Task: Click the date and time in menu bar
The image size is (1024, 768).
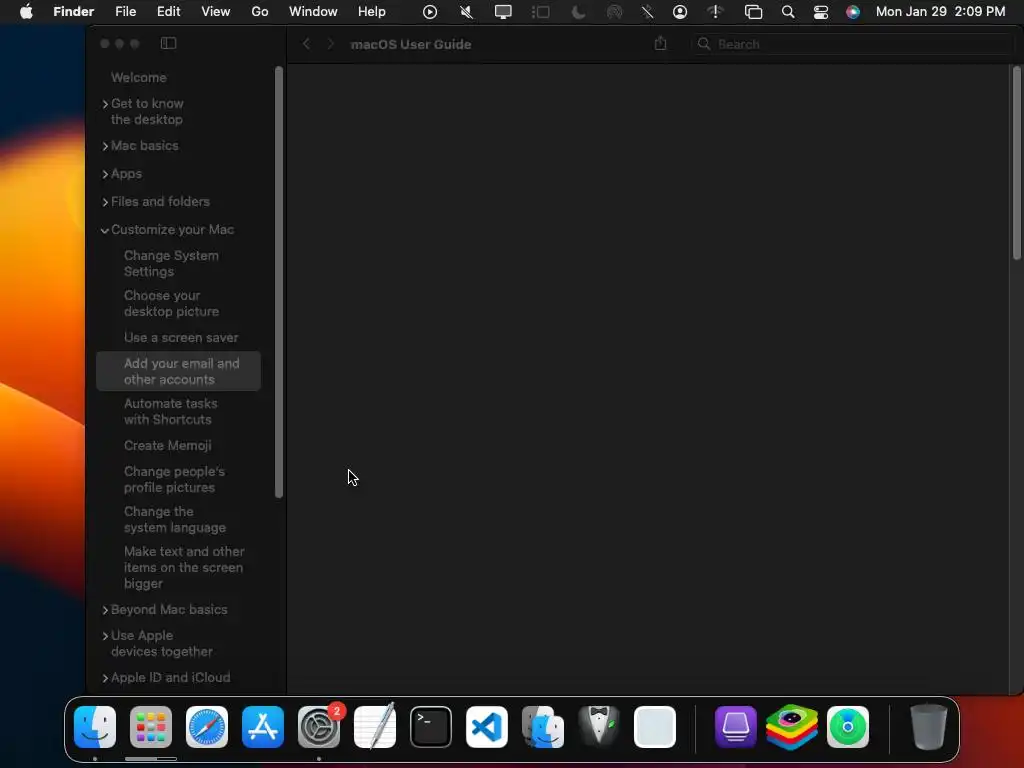Action: click(x=940, y=12)
